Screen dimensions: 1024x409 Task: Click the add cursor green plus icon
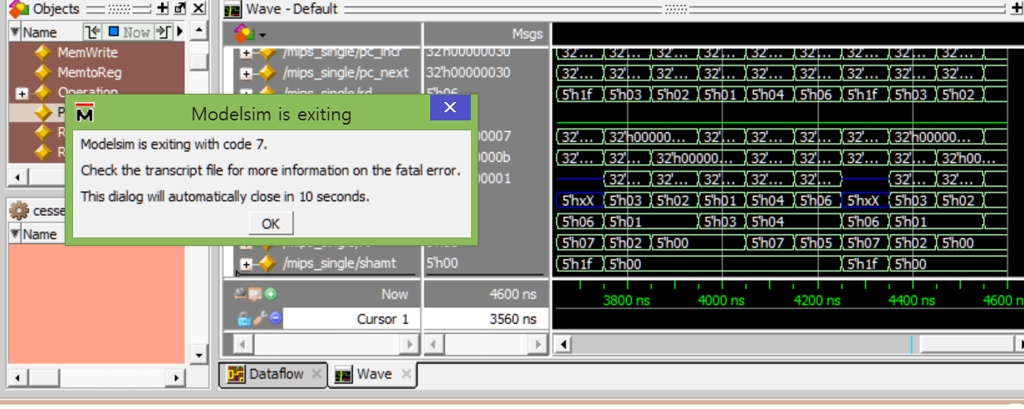point(271,295)
